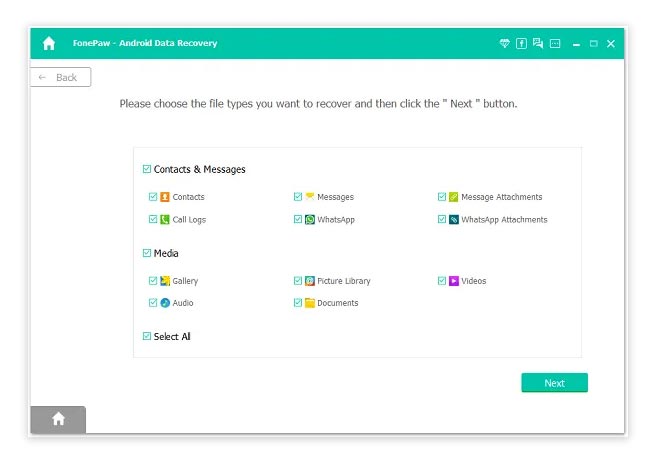The width and height of the screenshot is (648, 453).
Task: Click the Audio blue music icon
Action: click(165, 303)
